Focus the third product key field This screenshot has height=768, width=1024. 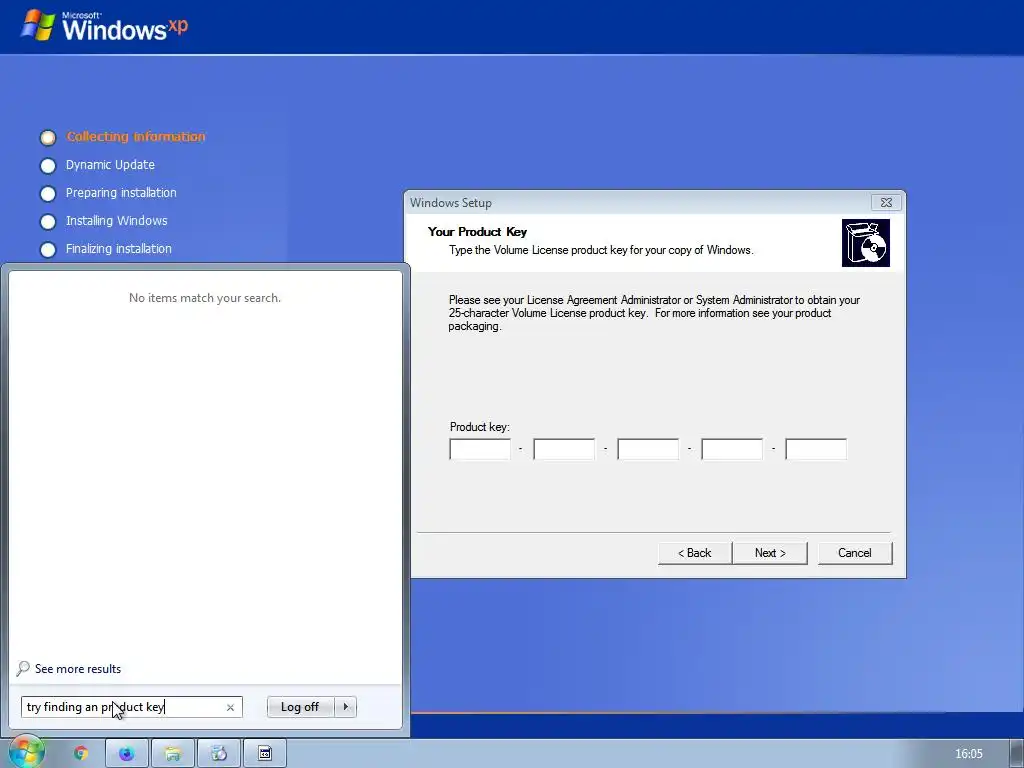pyautogui.click(x=648, y=449)
